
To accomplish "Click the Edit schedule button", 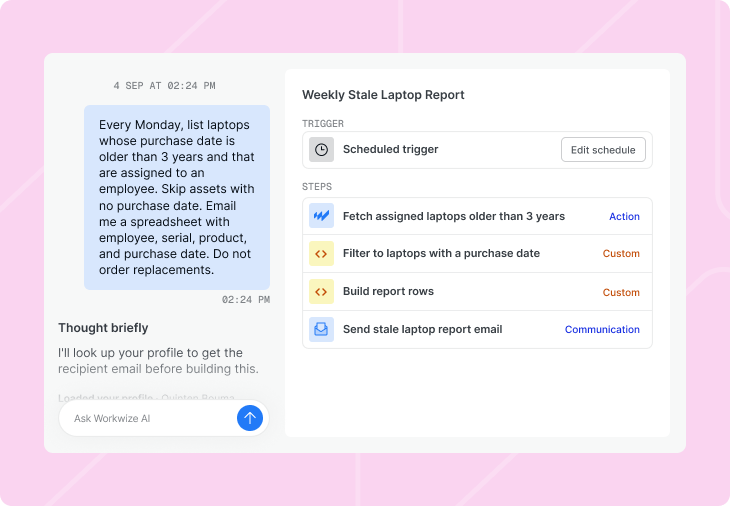I will (603, 149).
